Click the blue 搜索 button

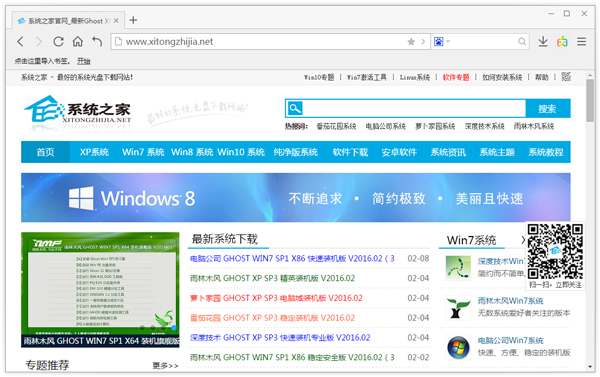pyautogui.click(x=548, y=109)
